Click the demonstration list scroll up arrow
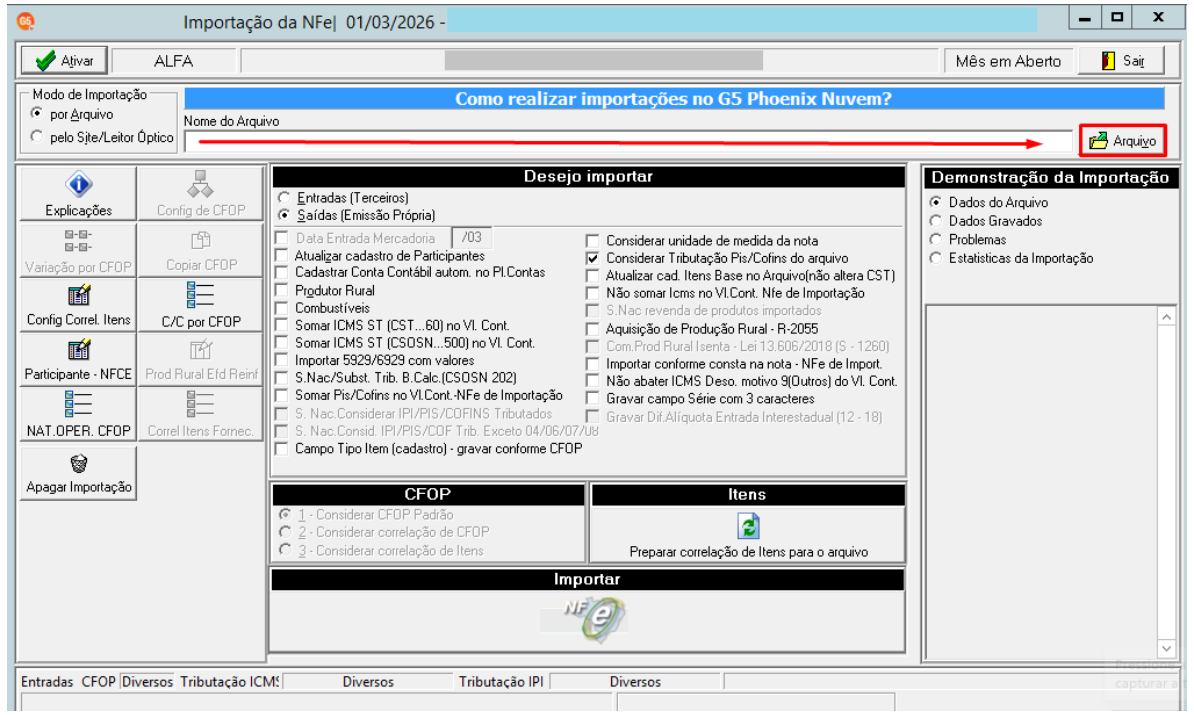Image resolution: width=1194 pixels, height=715 pixels. pos(1167,317)
